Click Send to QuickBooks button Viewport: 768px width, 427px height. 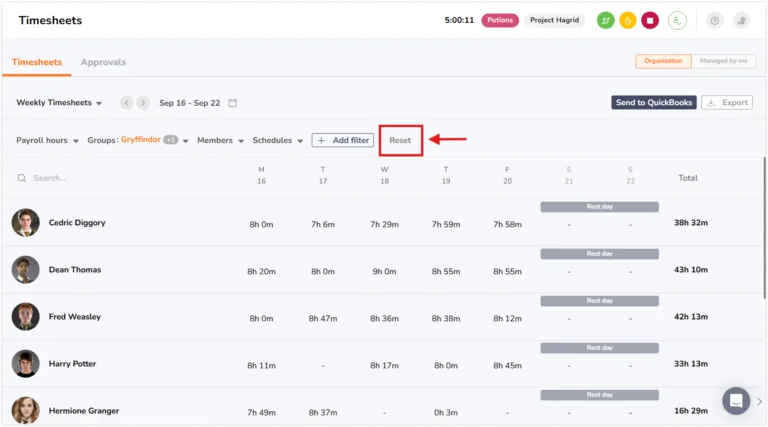tap(653, 102)
